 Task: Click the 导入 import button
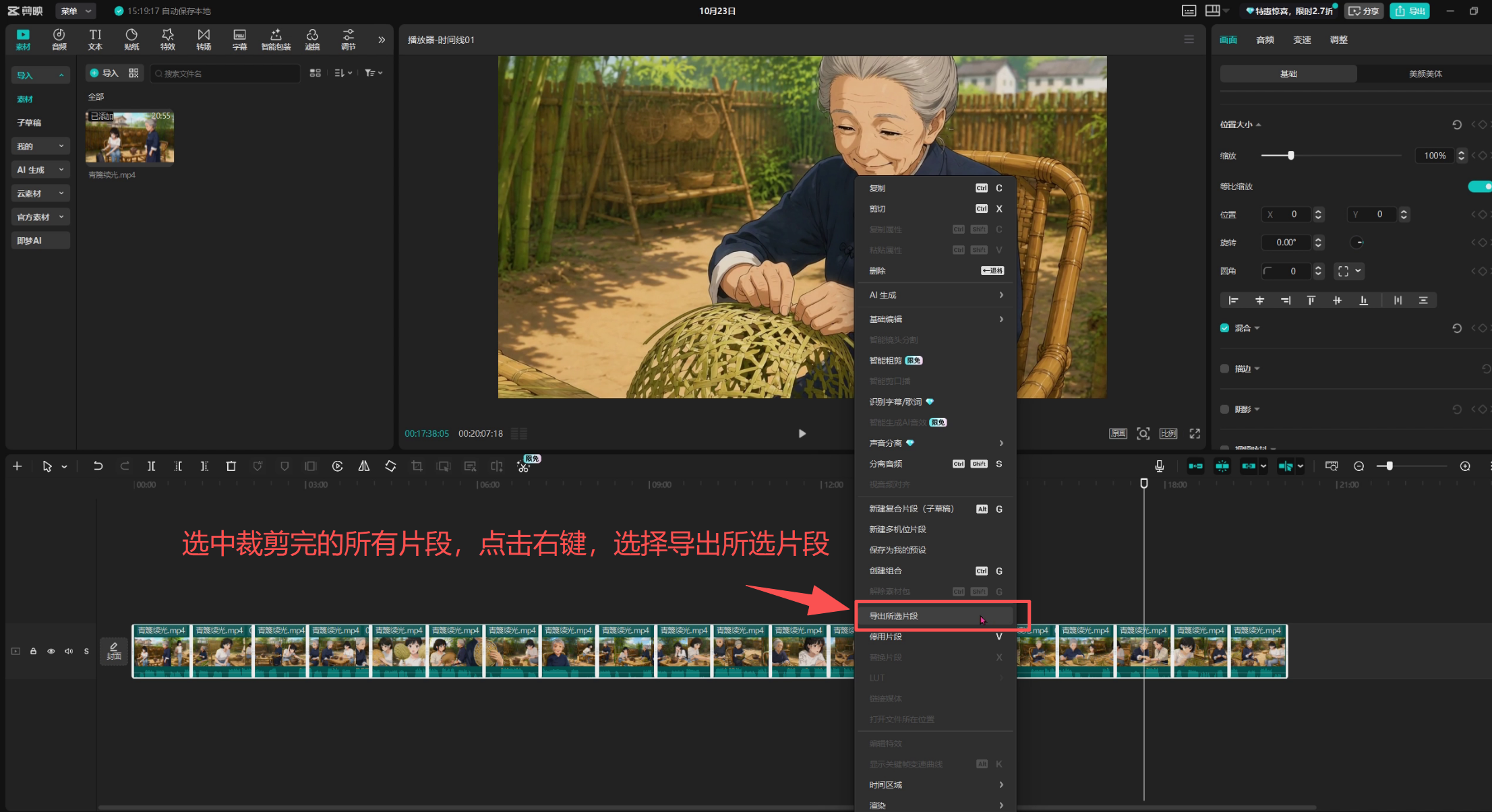[105, 73]
